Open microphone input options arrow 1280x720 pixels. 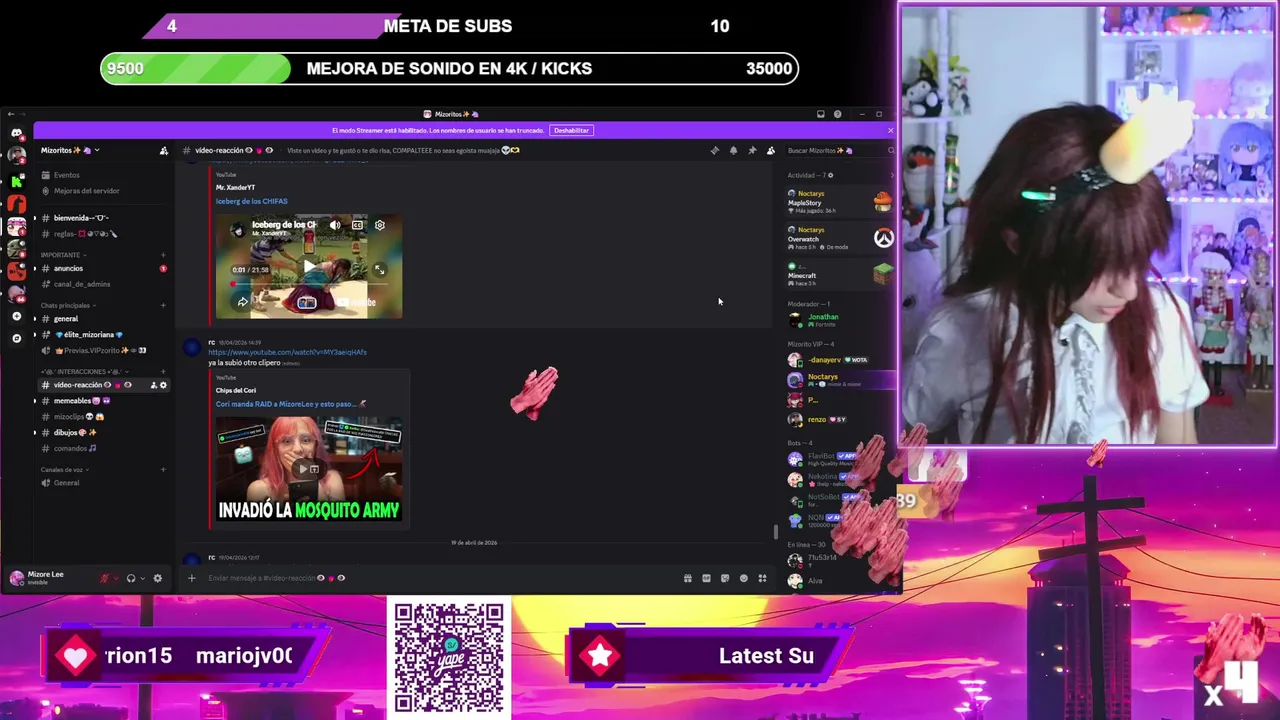(x=116, y=578)
